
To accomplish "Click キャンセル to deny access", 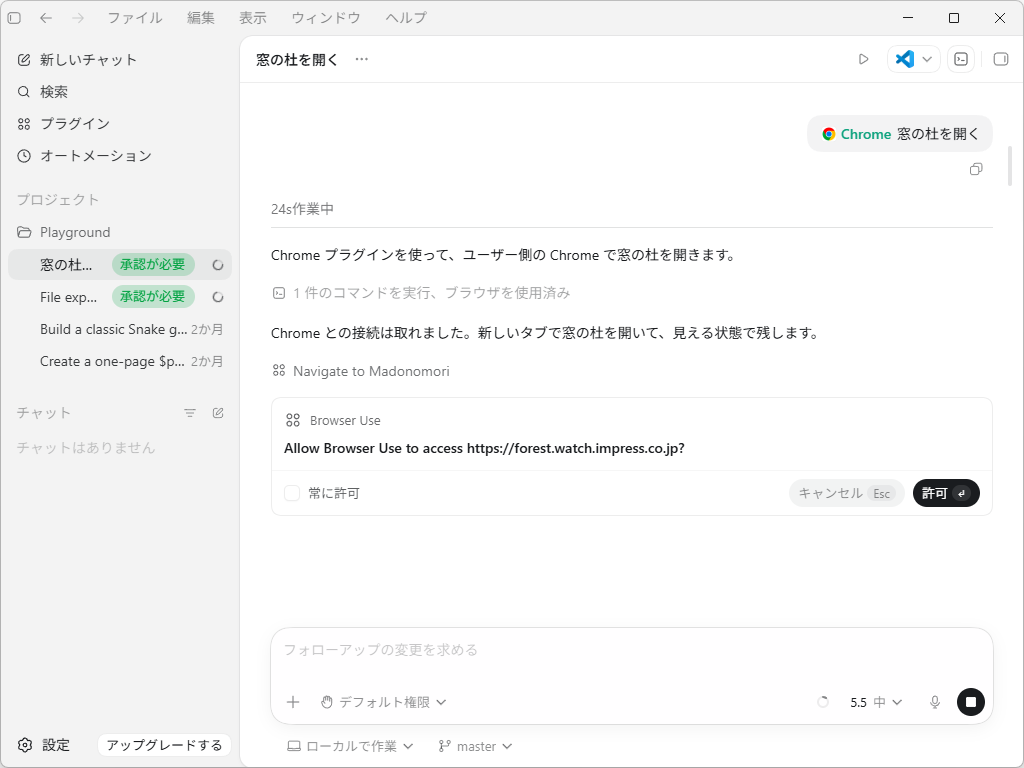I will click(x=846, y=493).
